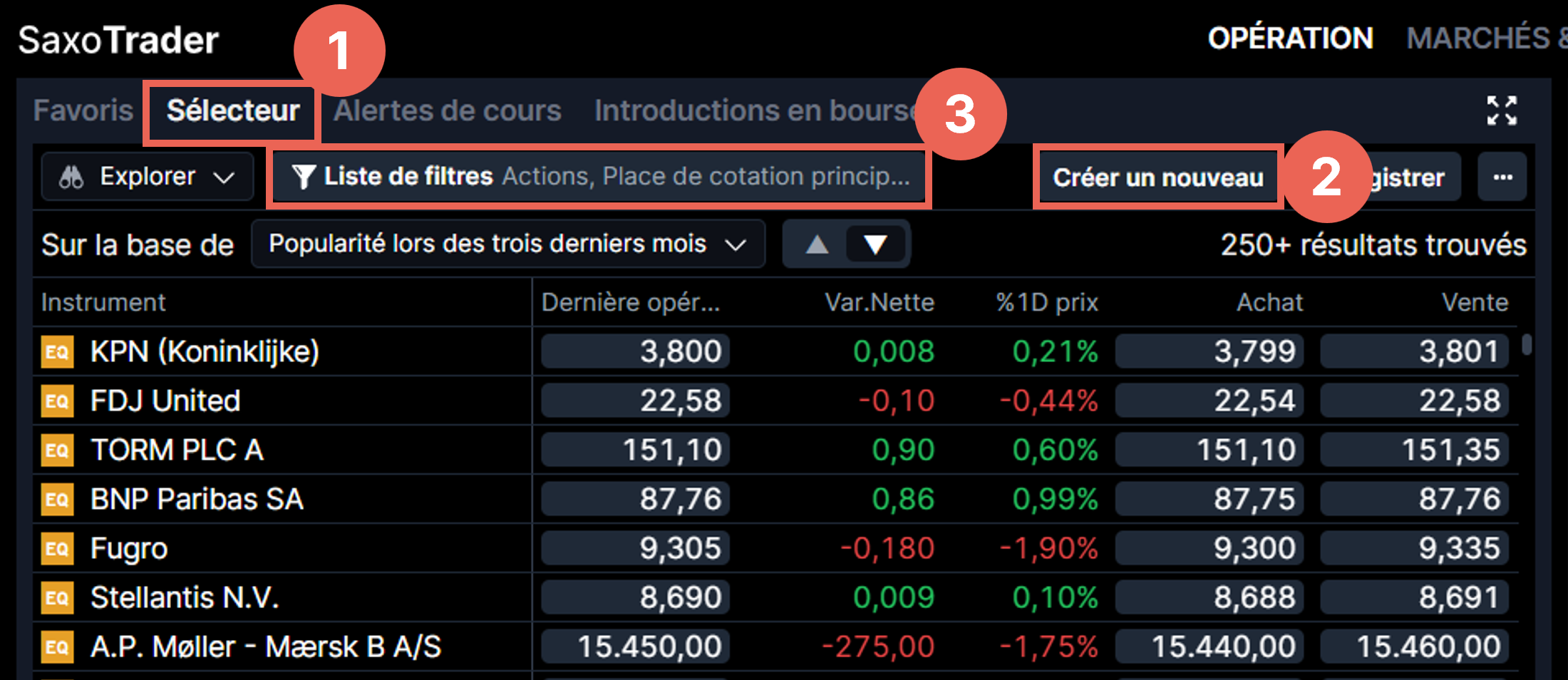The height and width of the screenshot is (680, 1568).
Task: Click the EQ icon beside A.P. Møller - Mærsk
Action: coord(58,646)
